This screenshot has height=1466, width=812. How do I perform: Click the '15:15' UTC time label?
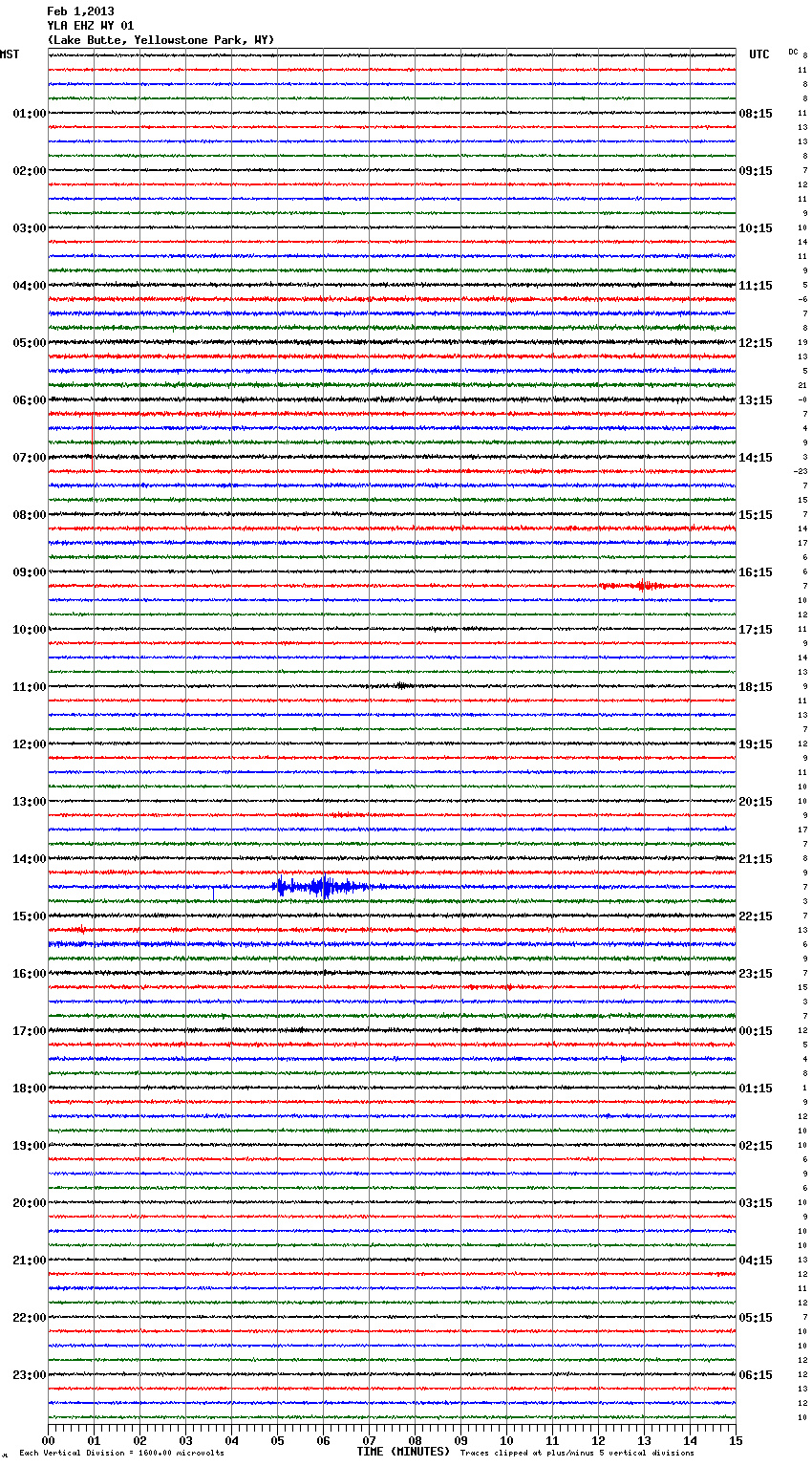pos(756,515)
